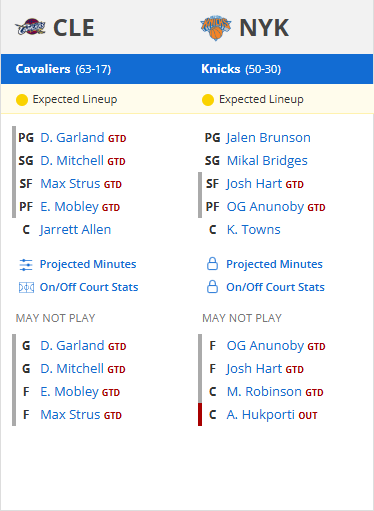Viewport: 374px width, 511px height.
Task: Click Mikal Bridges in starting lineup
Action: [267, 161]
